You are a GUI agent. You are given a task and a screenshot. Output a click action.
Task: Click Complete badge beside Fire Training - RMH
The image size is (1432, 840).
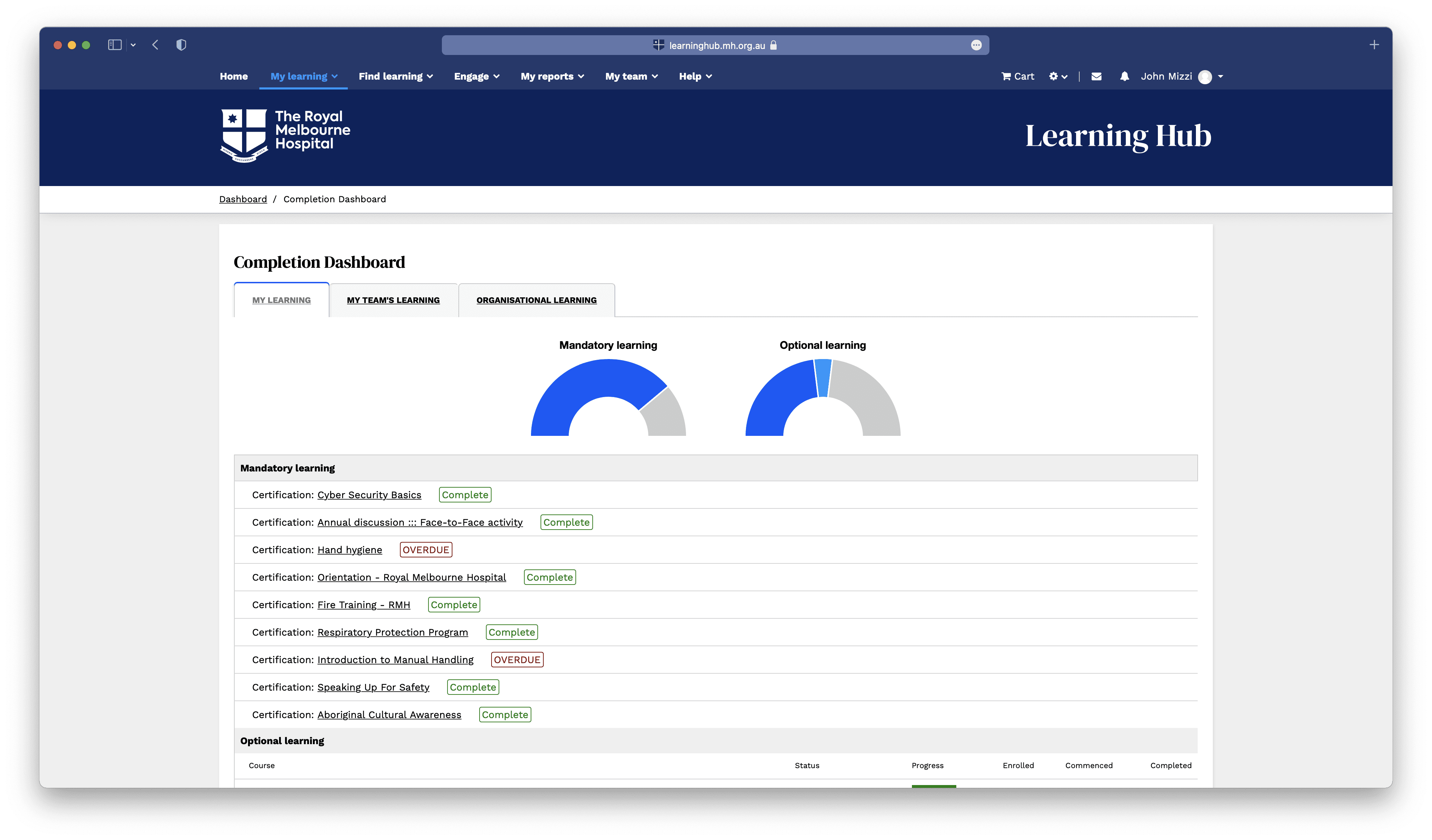coord(454,605)
